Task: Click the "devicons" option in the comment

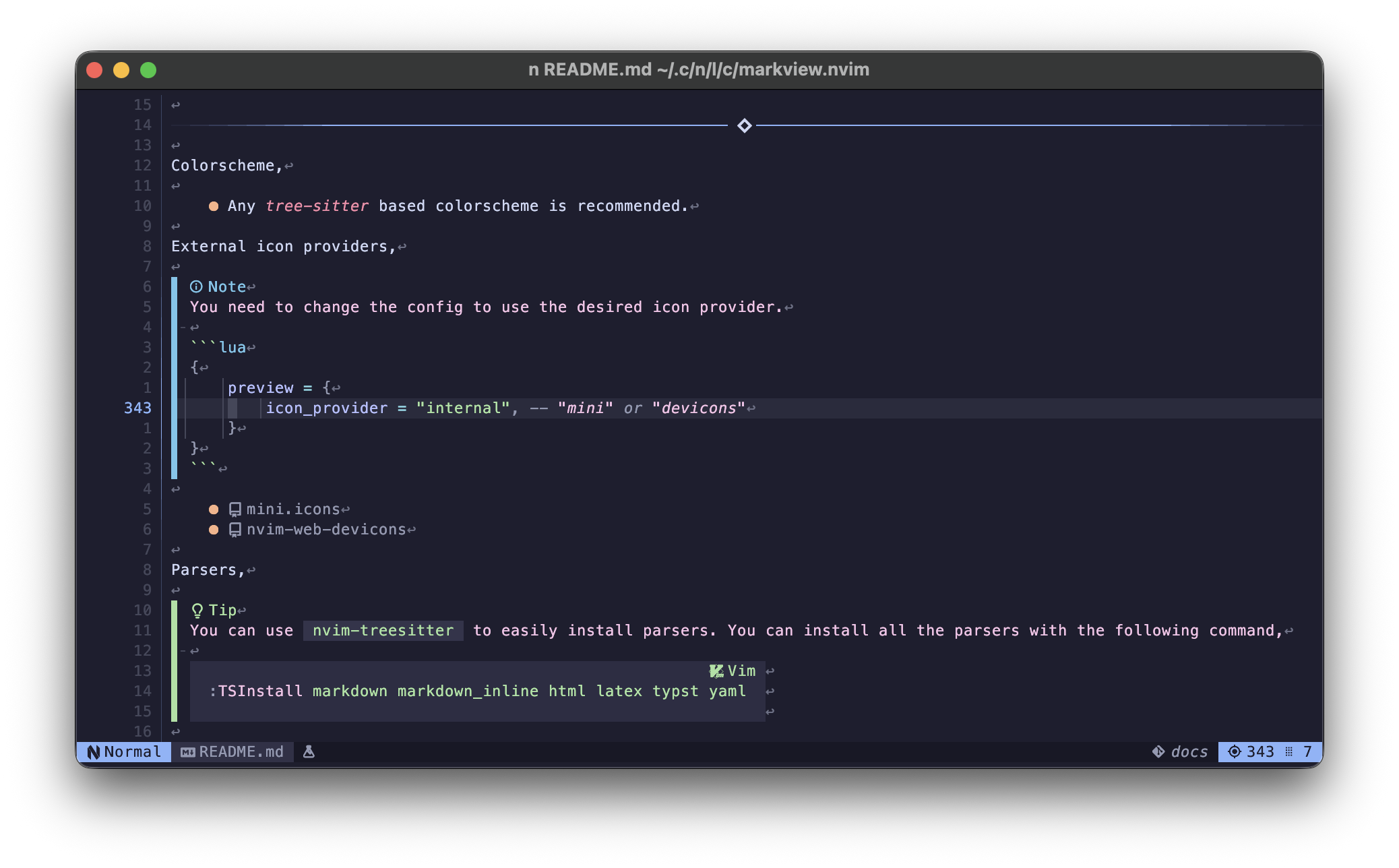Action: (x=699, y=408)
